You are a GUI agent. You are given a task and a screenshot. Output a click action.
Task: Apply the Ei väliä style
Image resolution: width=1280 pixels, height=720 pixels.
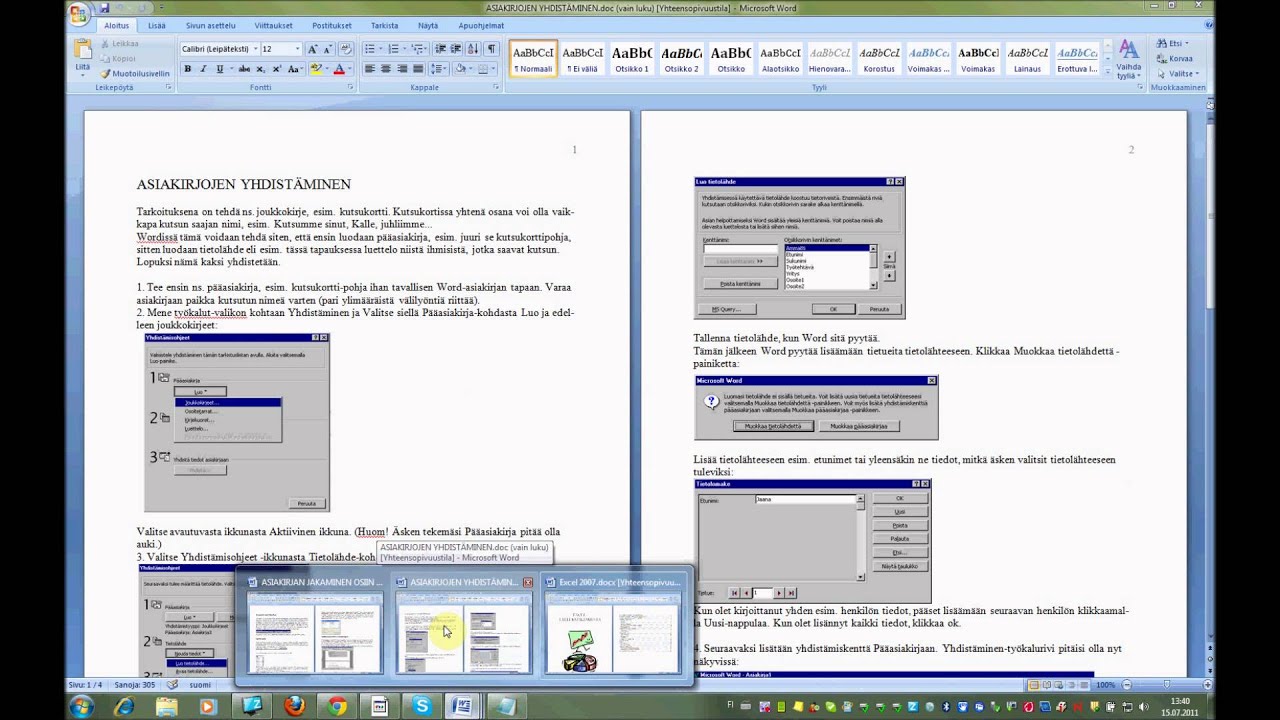pyautogui.click(x=582, y=59)
